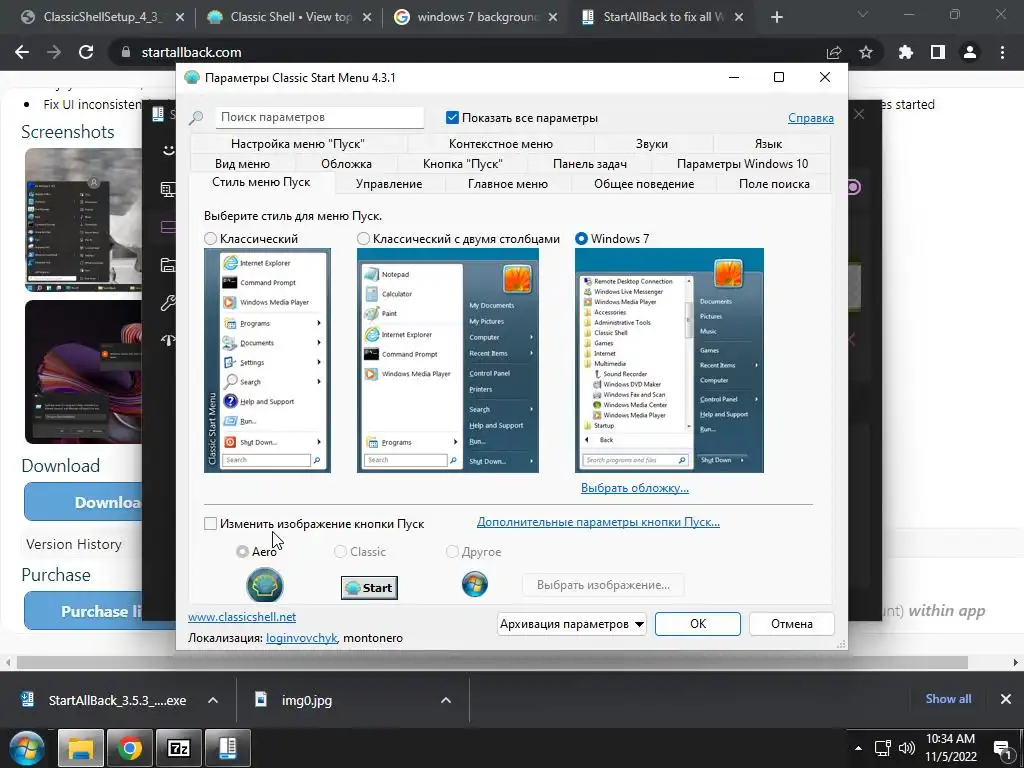The image size is (1024, 768).
Task: Open the Chrome side panel icon
Action: click(938, 52)
